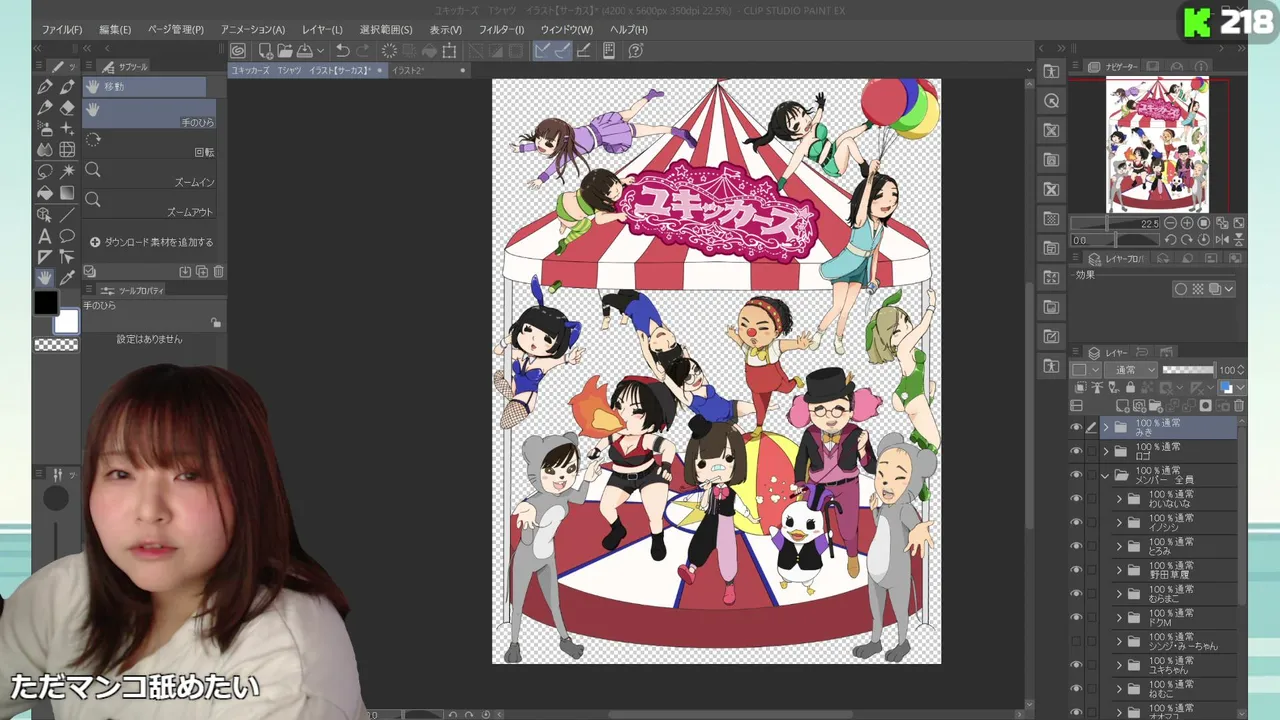Hide the ロゴ layer folder
The width and height of the screenshot is (1280, 720).
pyautogui.click(x=1076, y=451)
